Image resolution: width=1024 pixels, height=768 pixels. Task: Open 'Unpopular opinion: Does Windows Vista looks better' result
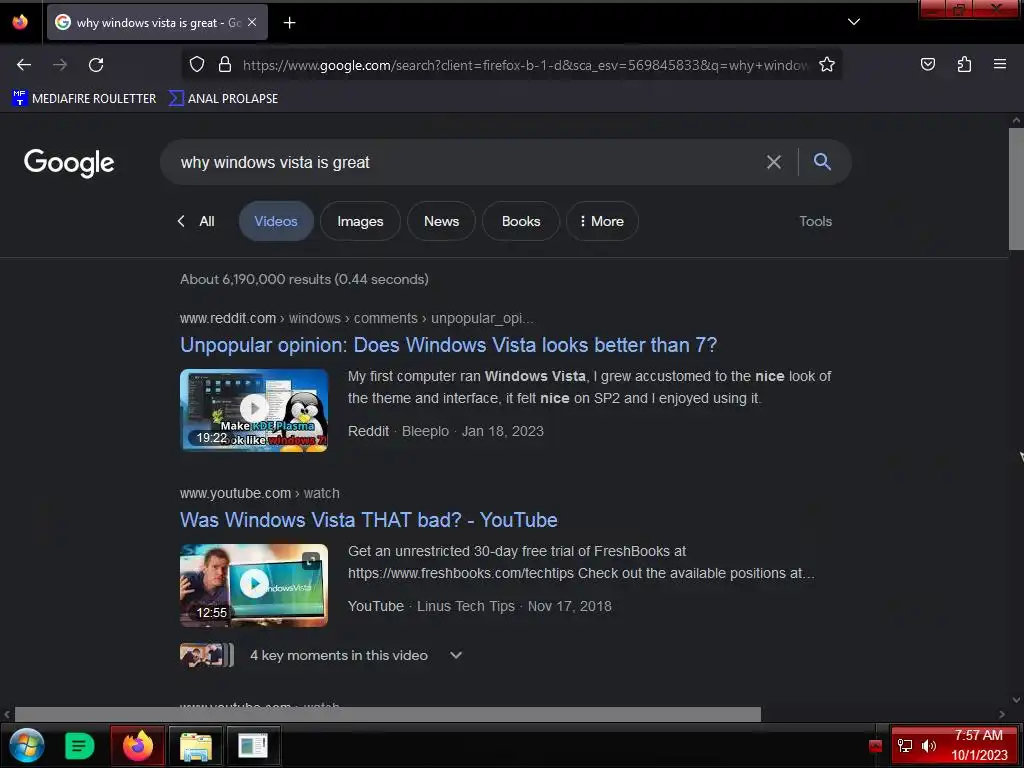point(449,345)
